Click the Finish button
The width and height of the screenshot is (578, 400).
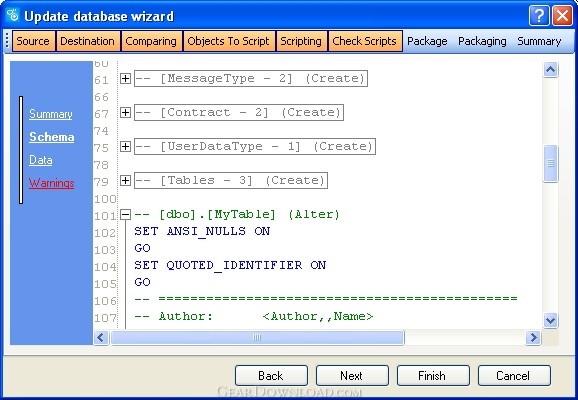click(x=433, y=376)
